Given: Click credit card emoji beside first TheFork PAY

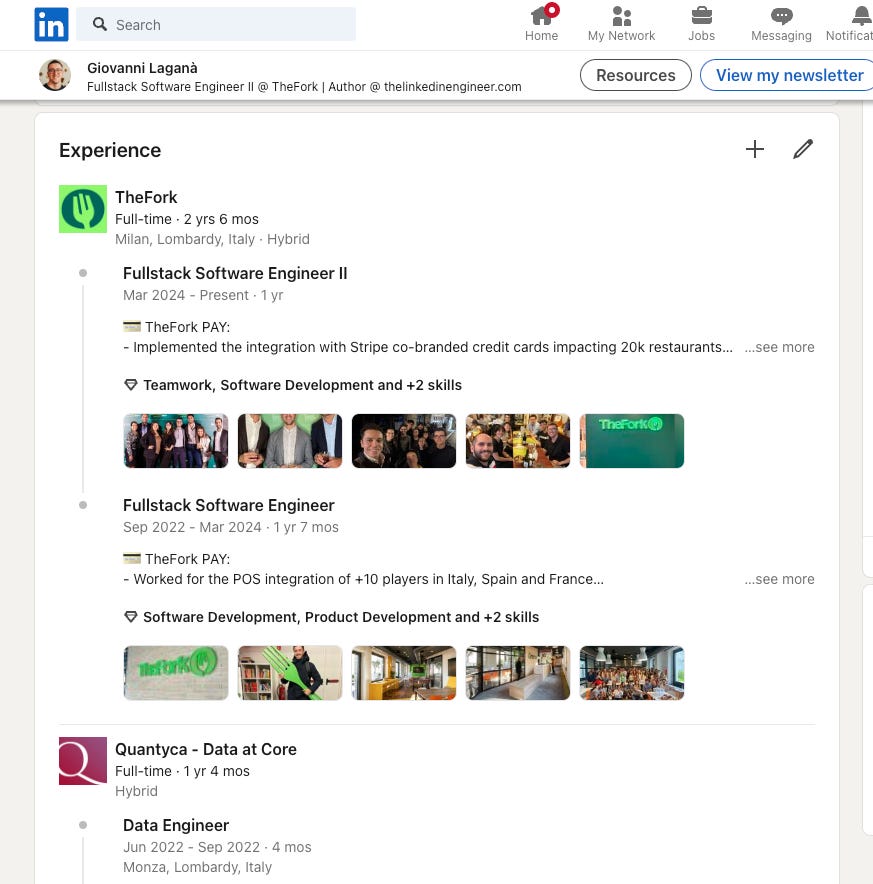Looking at the screenshot, I should pyautogui.click(x=132, y=326).
